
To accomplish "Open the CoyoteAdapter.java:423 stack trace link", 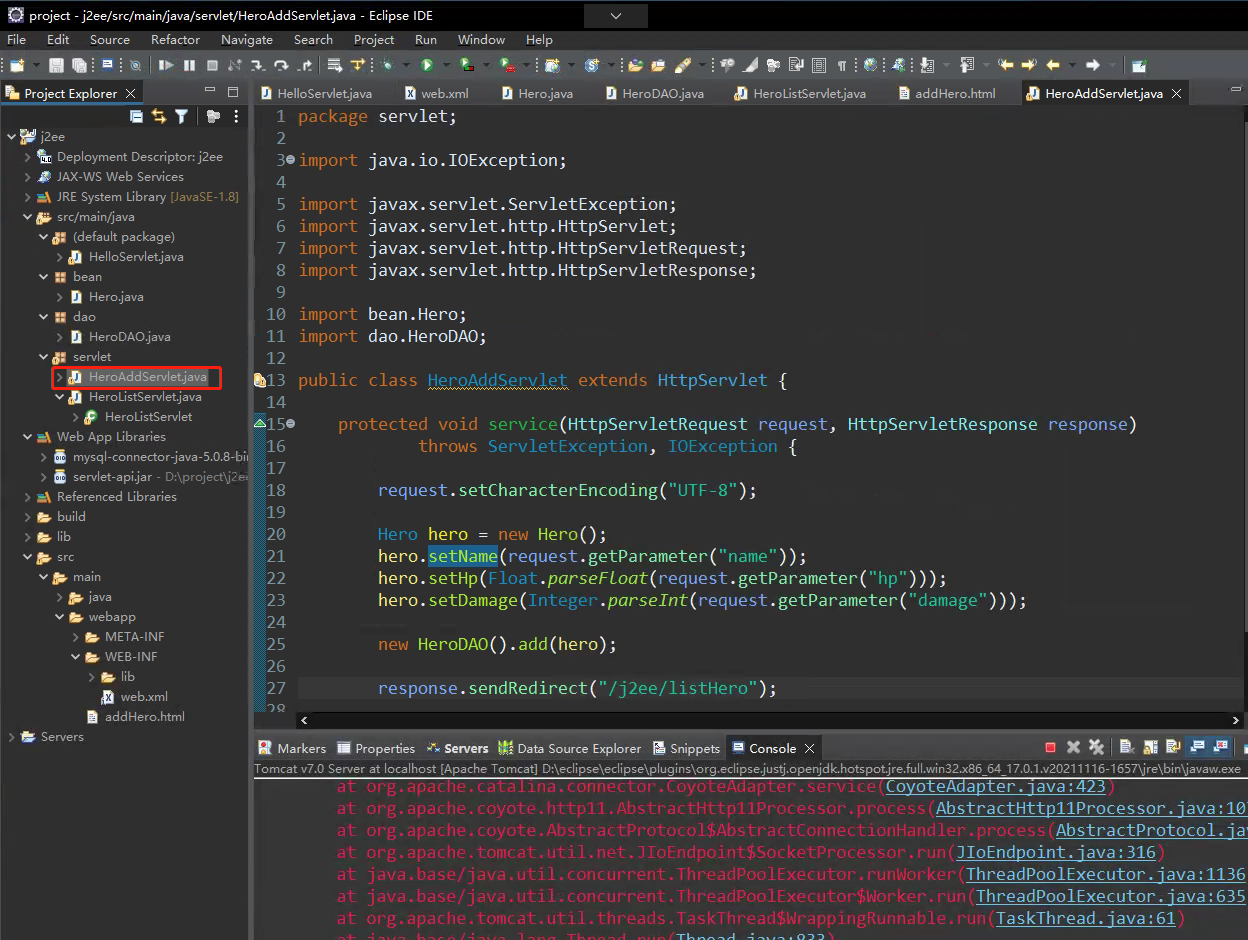I will click(x=994, y=787).
